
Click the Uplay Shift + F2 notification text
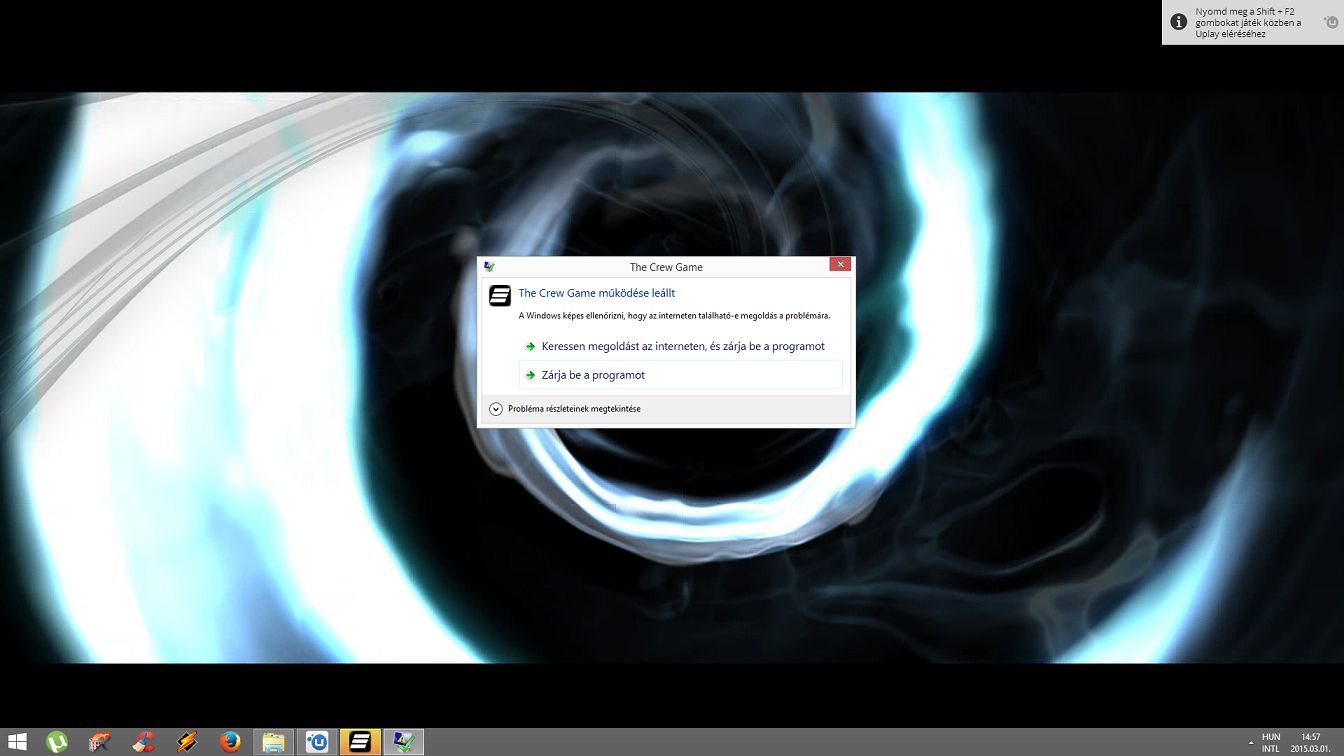[1249, 22]
